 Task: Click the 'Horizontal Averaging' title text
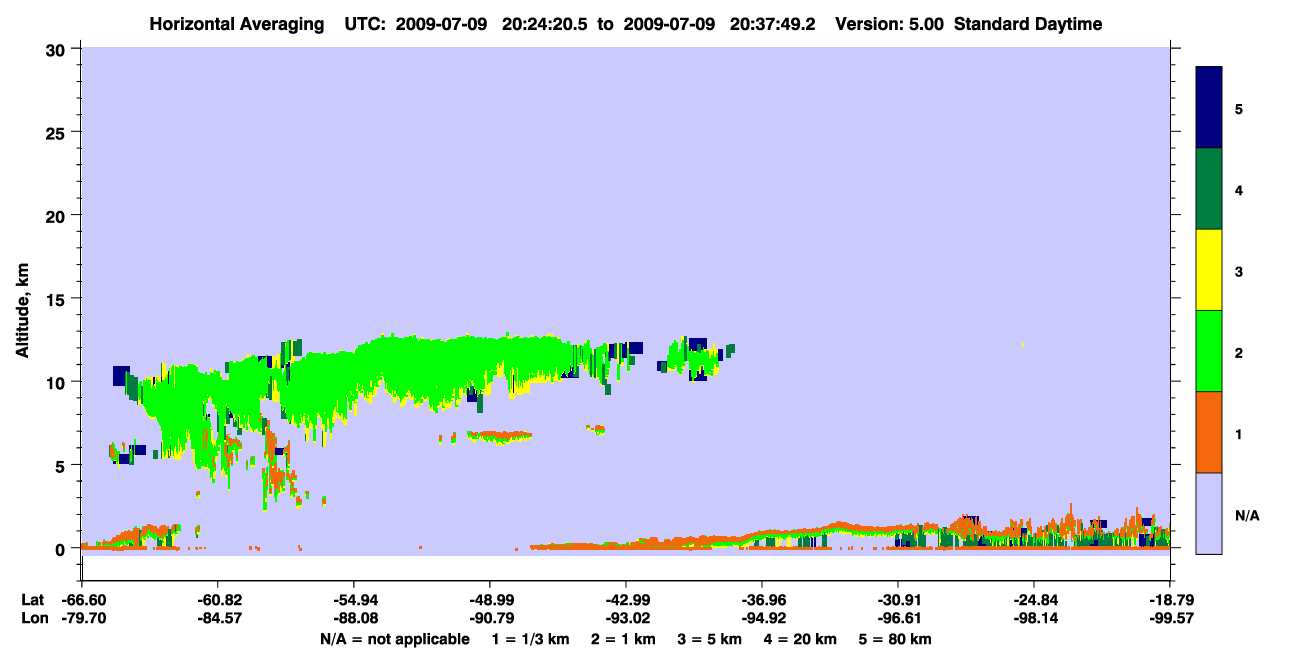click(236, 24)
